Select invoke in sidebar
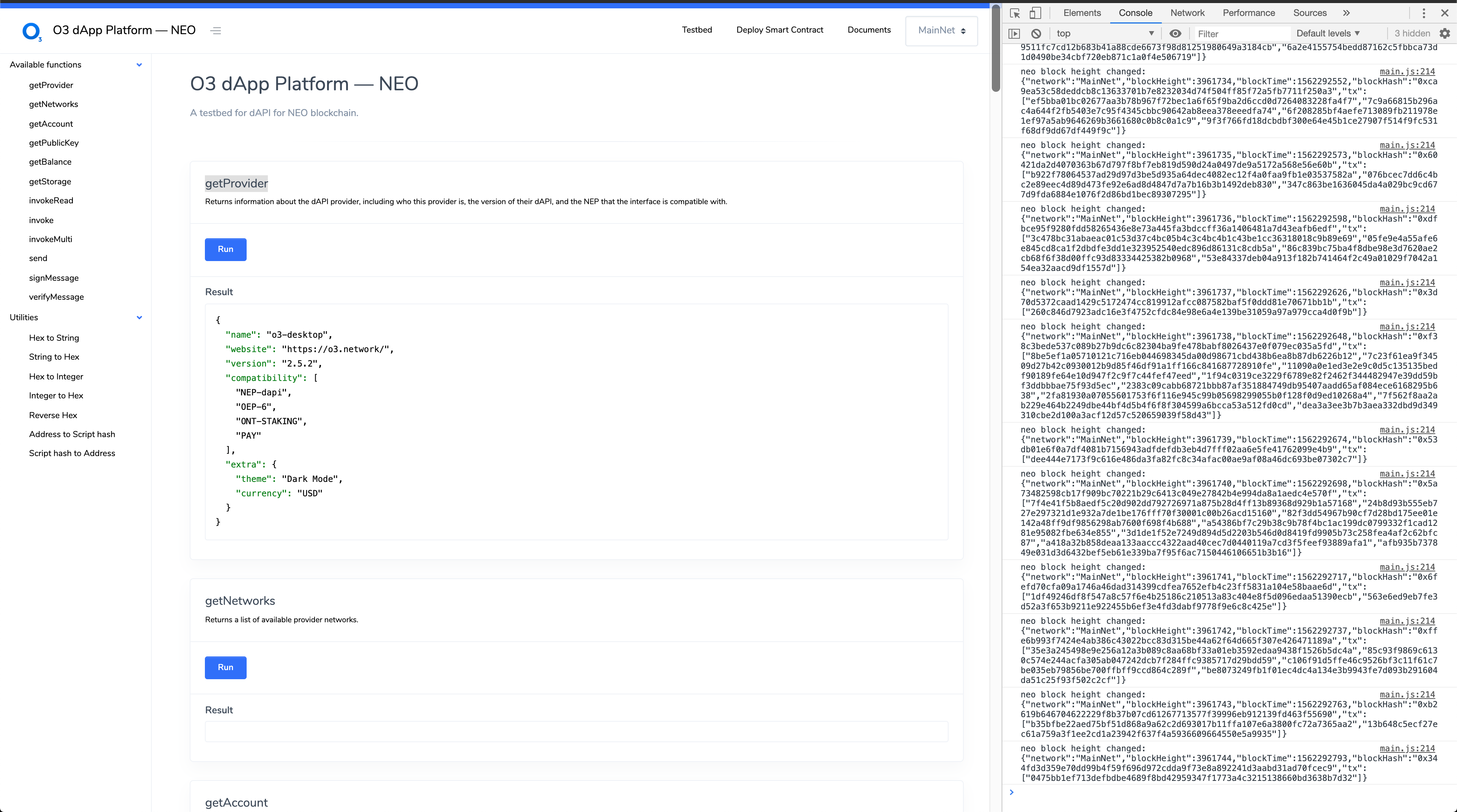Screen dimensions: 1457x812 [41, 220]
